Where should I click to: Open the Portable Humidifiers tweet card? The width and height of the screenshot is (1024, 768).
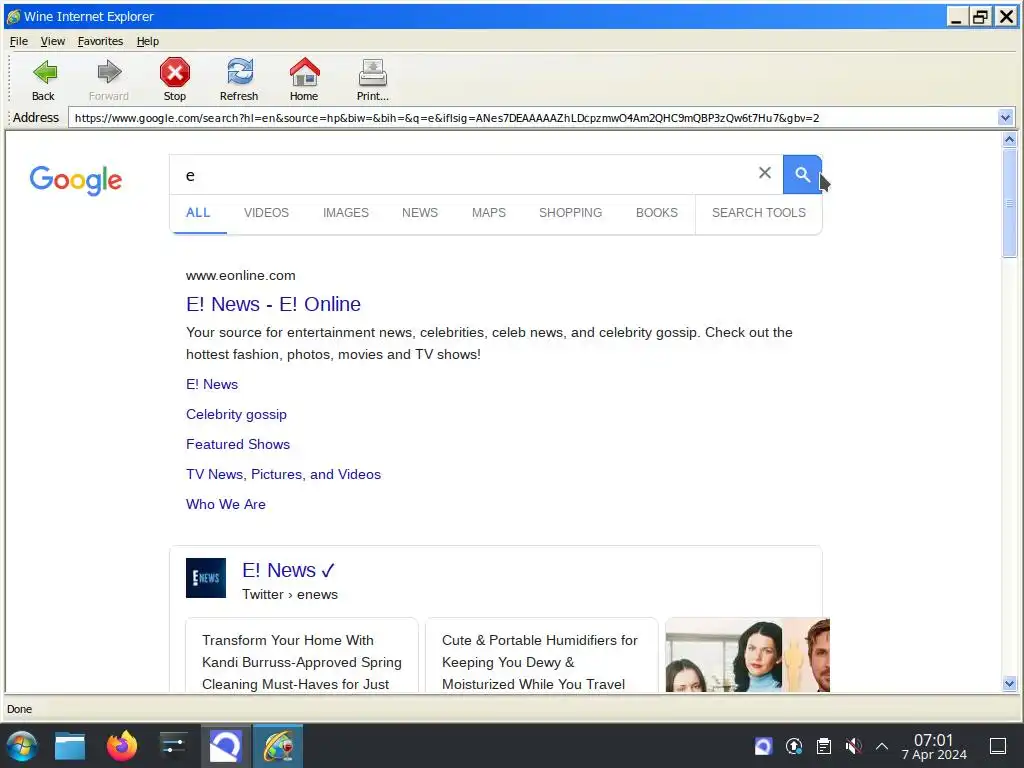point(541,655)
